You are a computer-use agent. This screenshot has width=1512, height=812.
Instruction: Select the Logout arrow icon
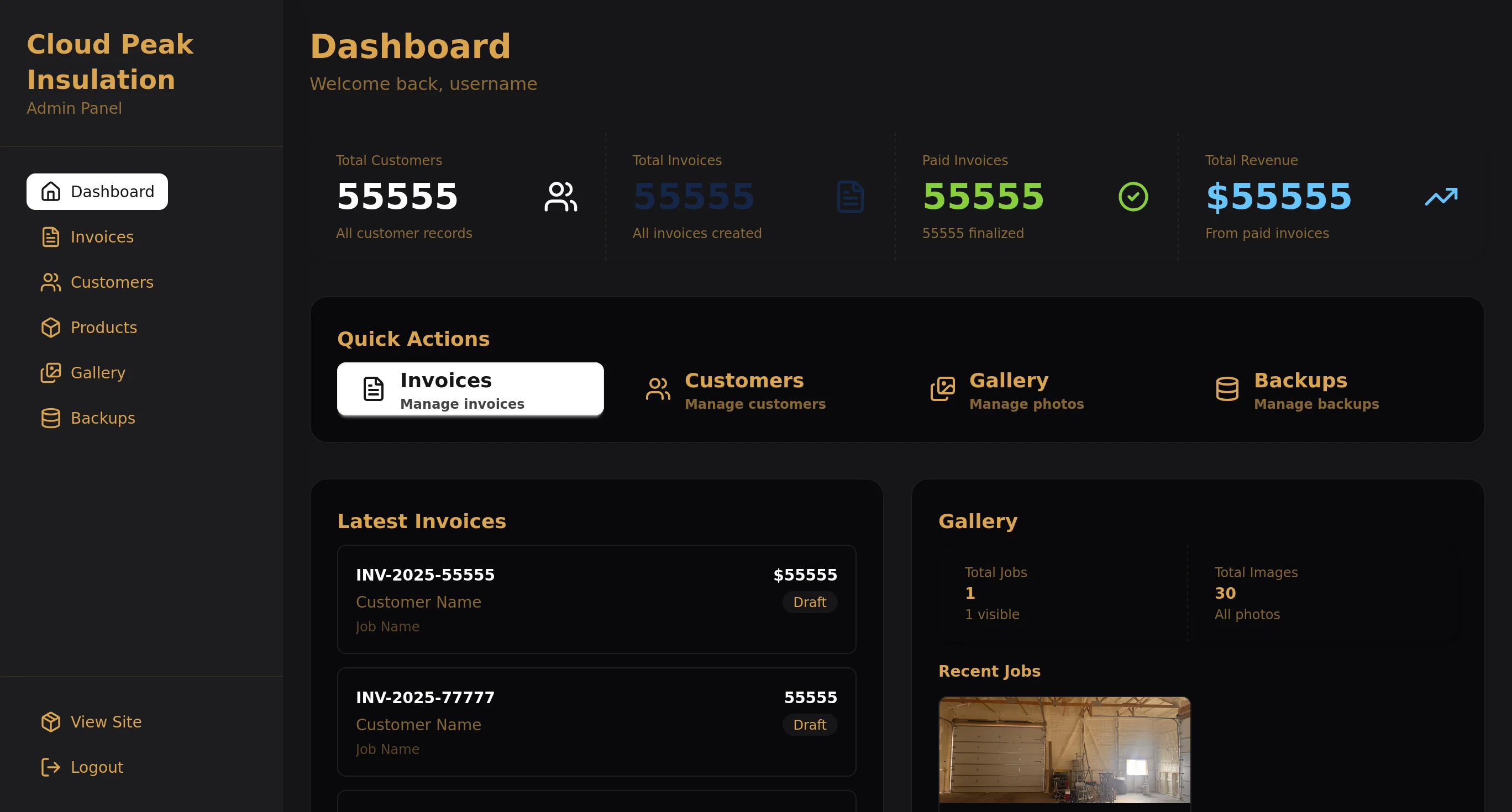point(50,767)
